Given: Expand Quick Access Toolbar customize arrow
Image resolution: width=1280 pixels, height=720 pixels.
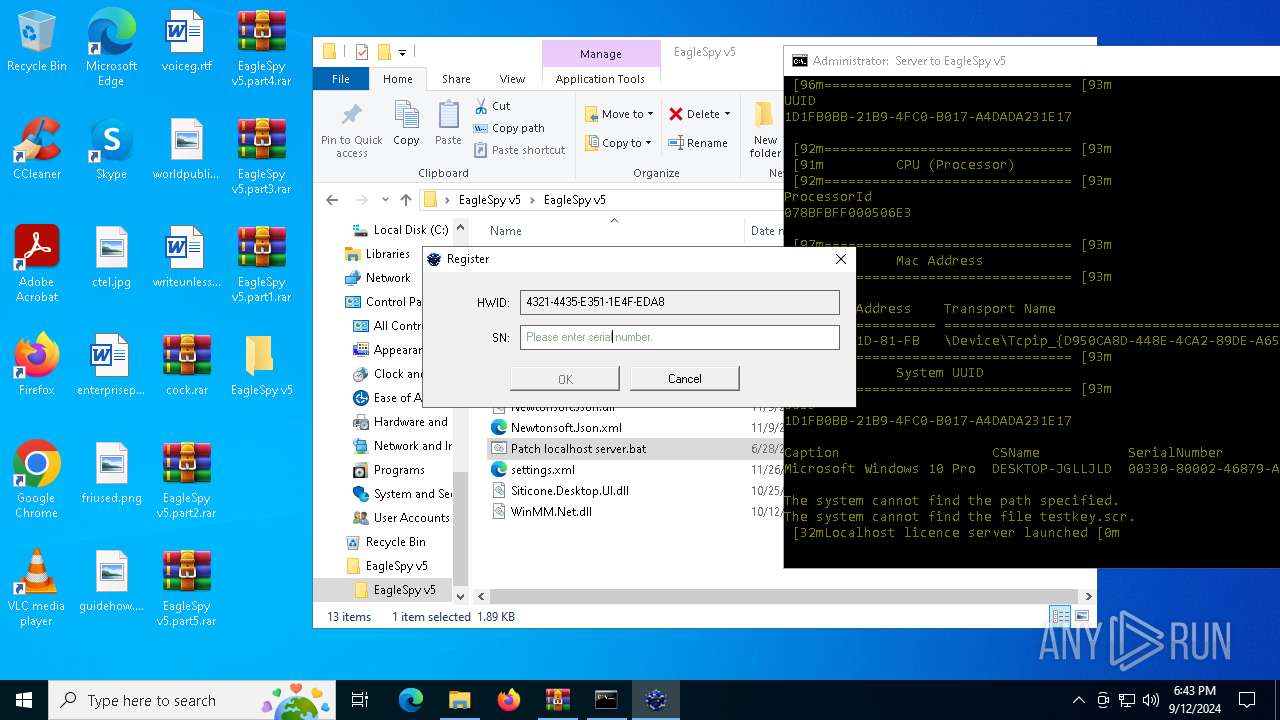Looking at the screenshot, I should pyautogui.click(x=402, y=52).
